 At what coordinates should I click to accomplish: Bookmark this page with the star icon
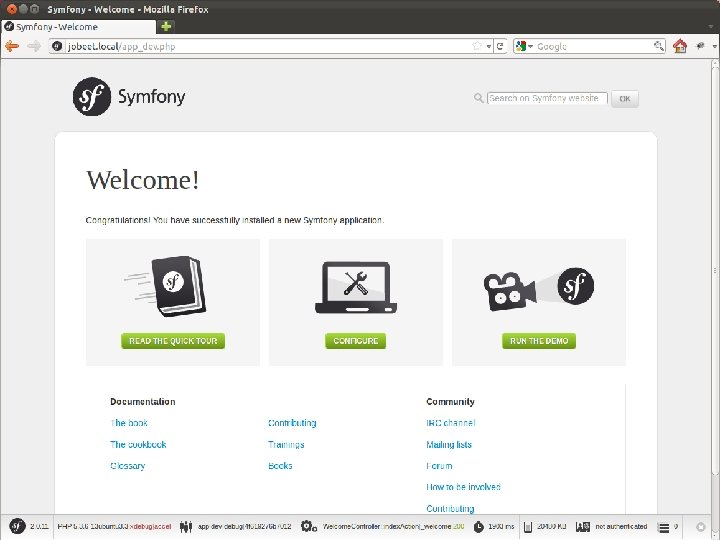477,46
